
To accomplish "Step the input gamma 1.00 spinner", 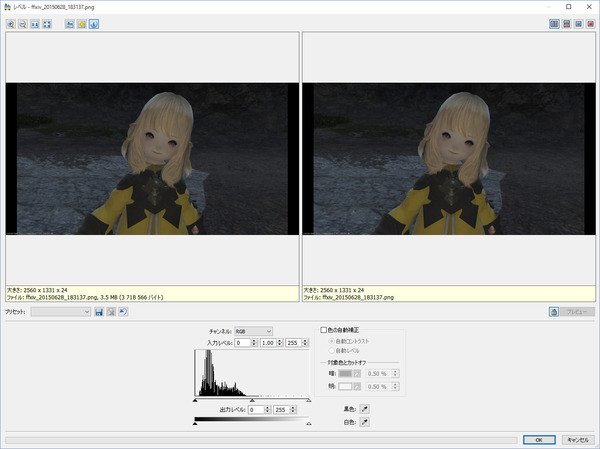I will 280,343.
